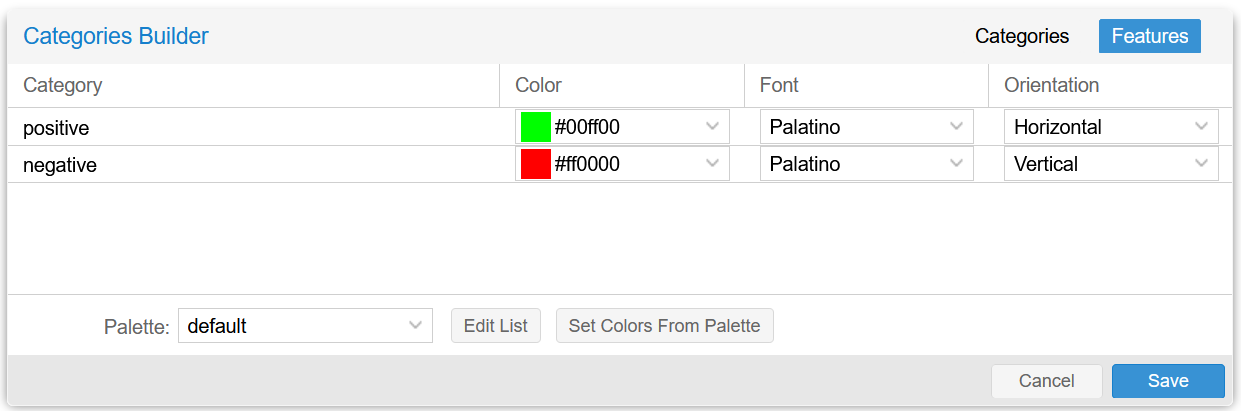1241x411 pixels.
Task: Click the Orientation column header
Action: pos(1051,85)
